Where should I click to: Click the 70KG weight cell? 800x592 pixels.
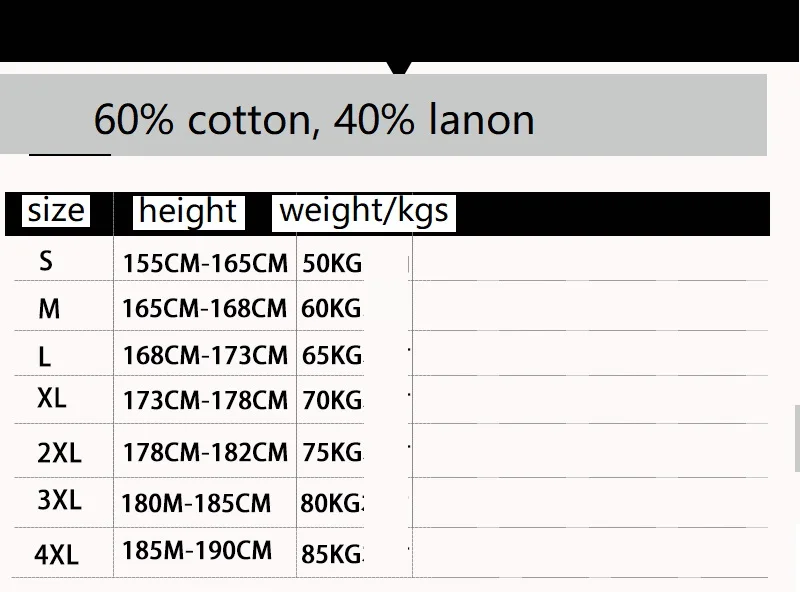(332, 400)
